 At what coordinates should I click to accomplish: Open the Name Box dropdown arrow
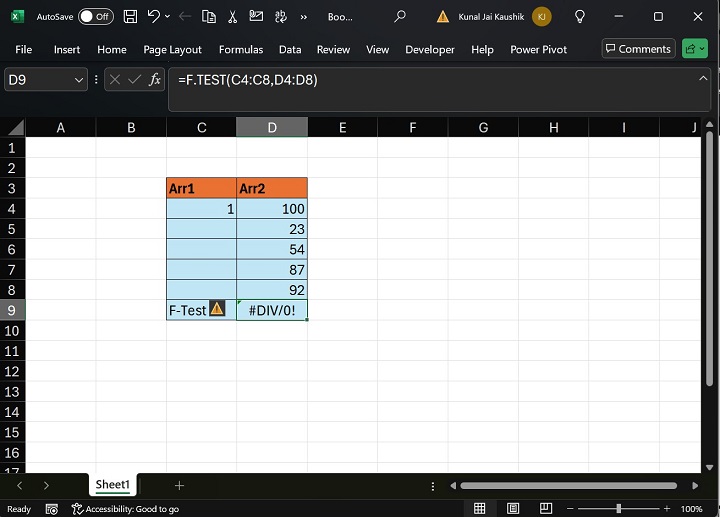pos(79,80)
